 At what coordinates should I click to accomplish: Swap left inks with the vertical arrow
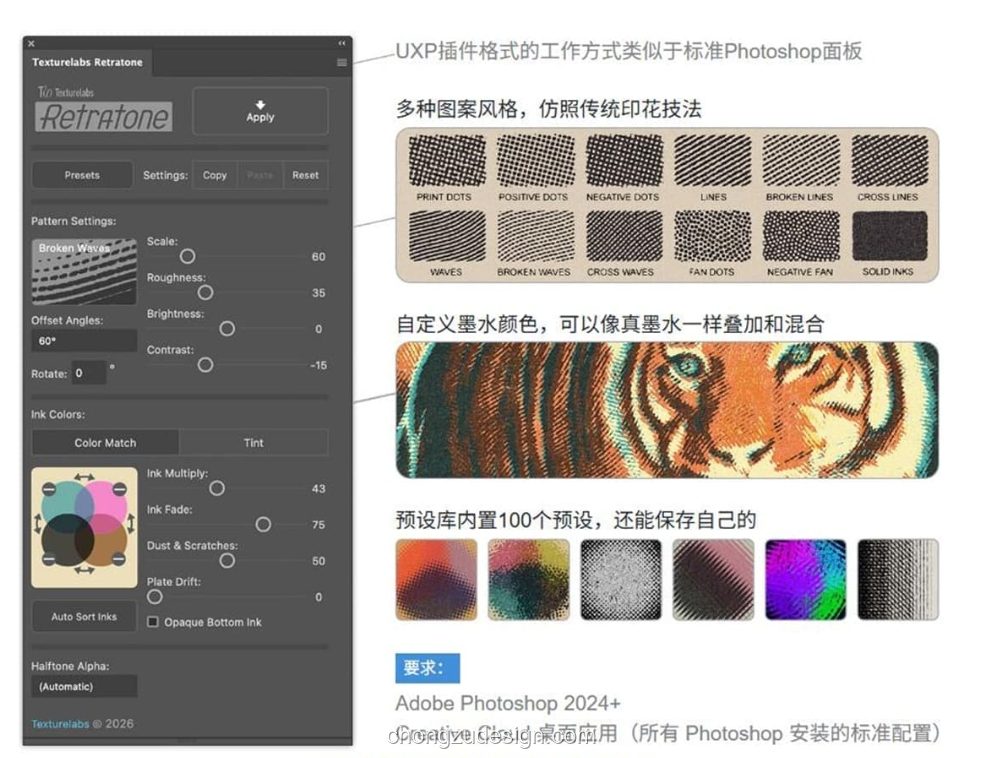tap(38, 523)
